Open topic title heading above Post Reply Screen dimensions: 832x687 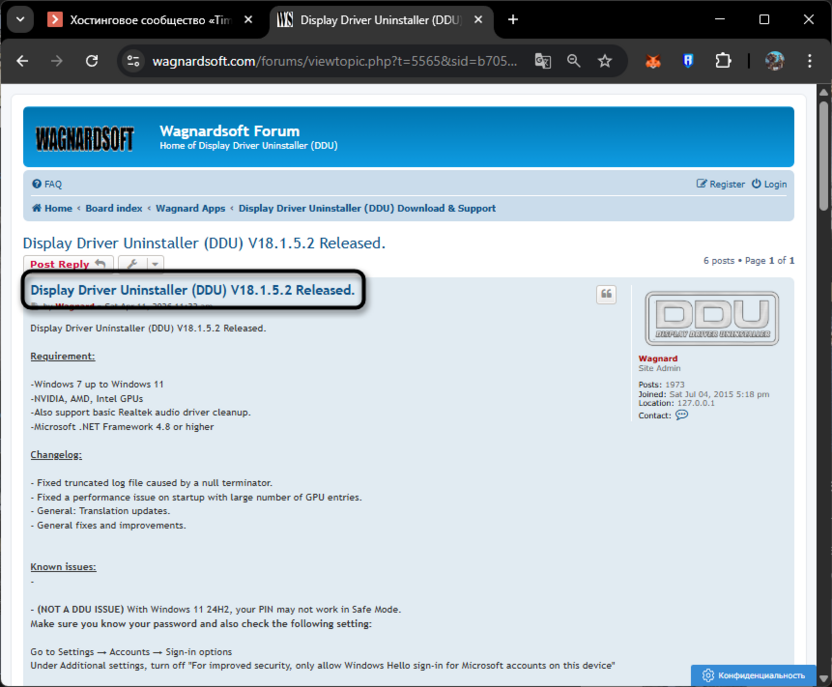point(204,243)
